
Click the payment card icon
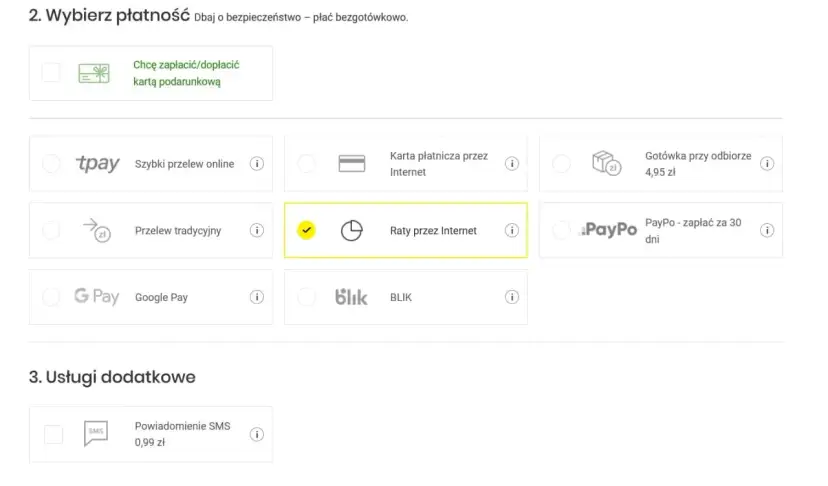pos(351,164)
